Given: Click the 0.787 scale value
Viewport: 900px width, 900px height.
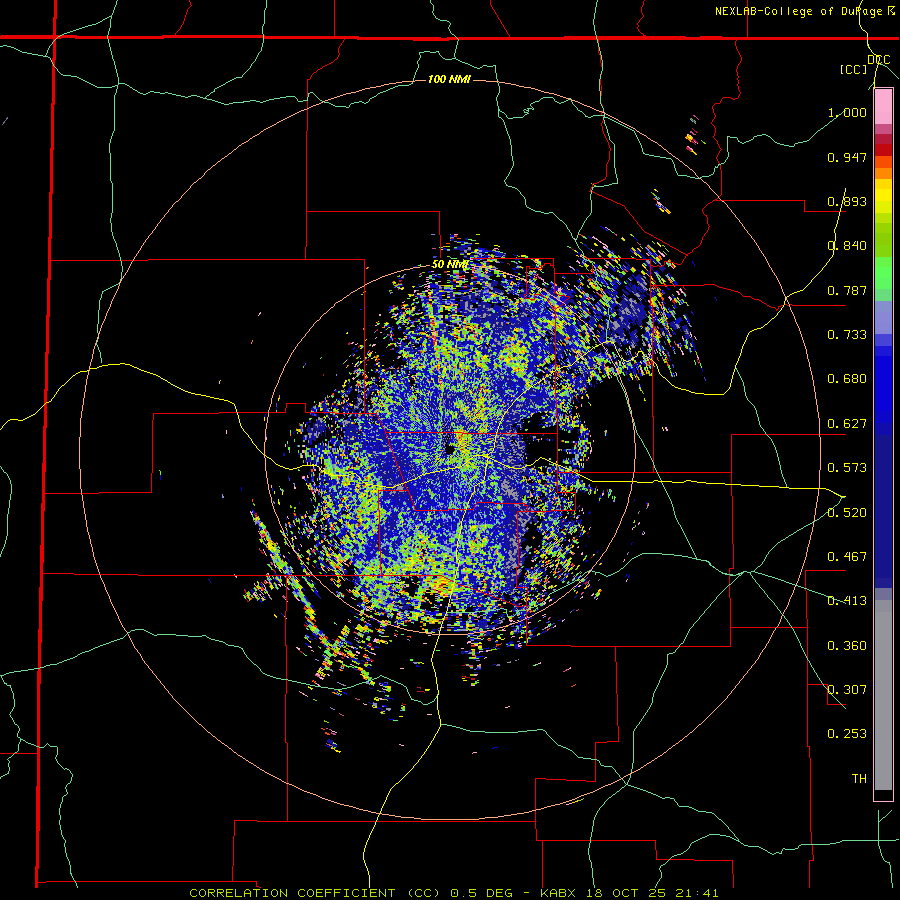Looking at the screenshot, I should click(x=847, y=290).
